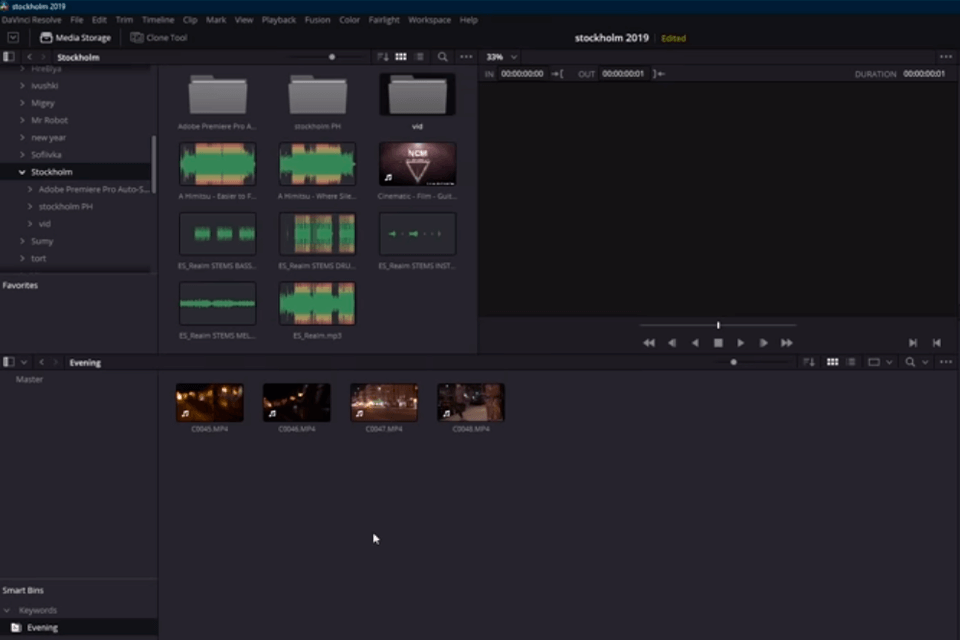Click the mark out bracket icon

click(659, 73)
